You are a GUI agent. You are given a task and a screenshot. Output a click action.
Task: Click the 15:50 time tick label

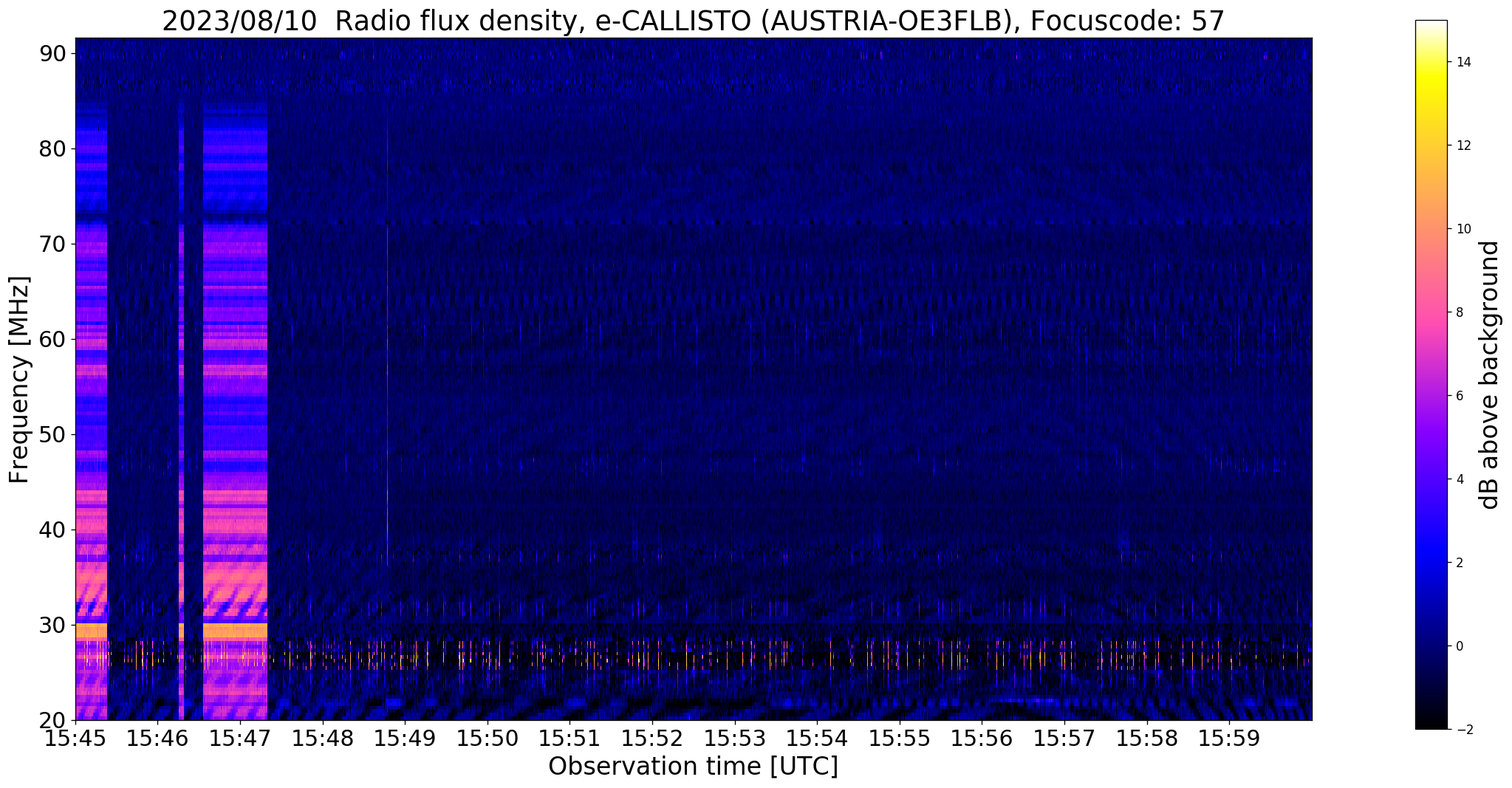click(488, 739)
